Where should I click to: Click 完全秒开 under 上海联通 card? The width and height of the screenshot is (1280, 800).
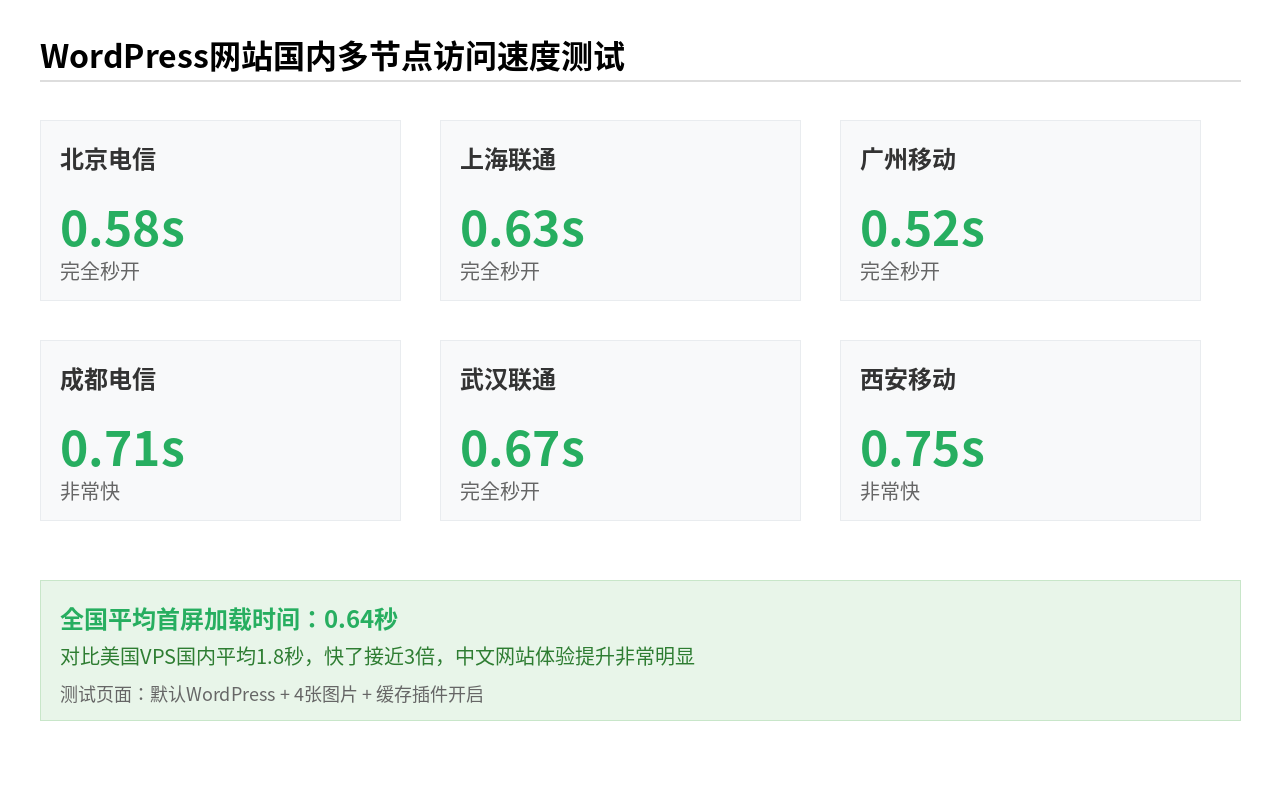500,271
